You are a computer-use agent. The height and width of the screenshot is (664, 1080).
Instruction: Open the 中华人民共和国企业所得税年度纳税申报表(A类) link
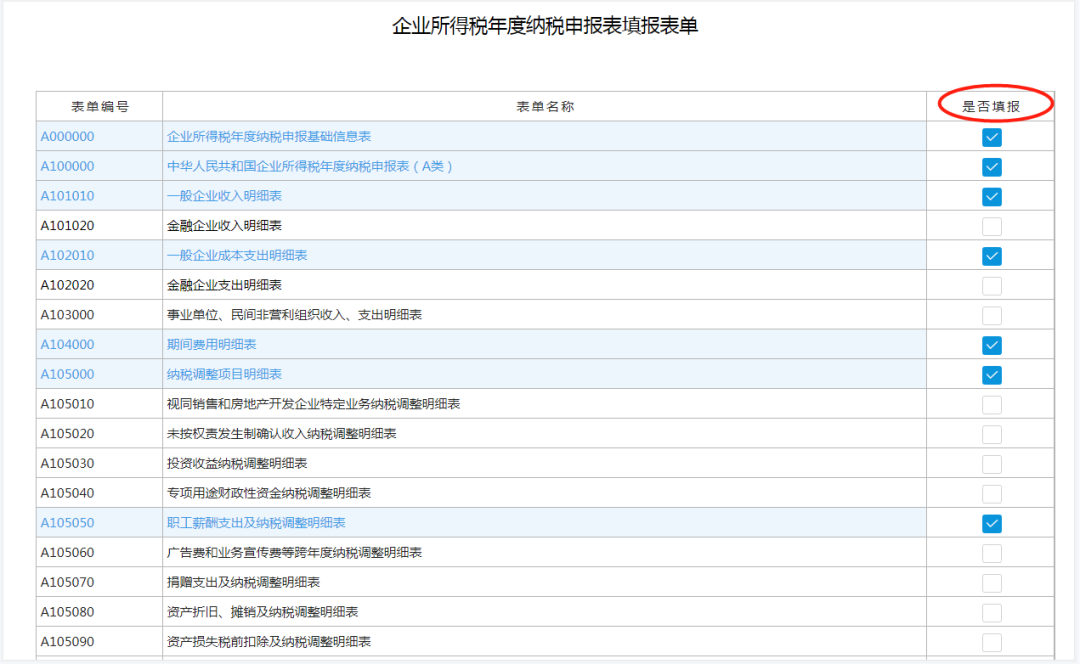[310, 166]
